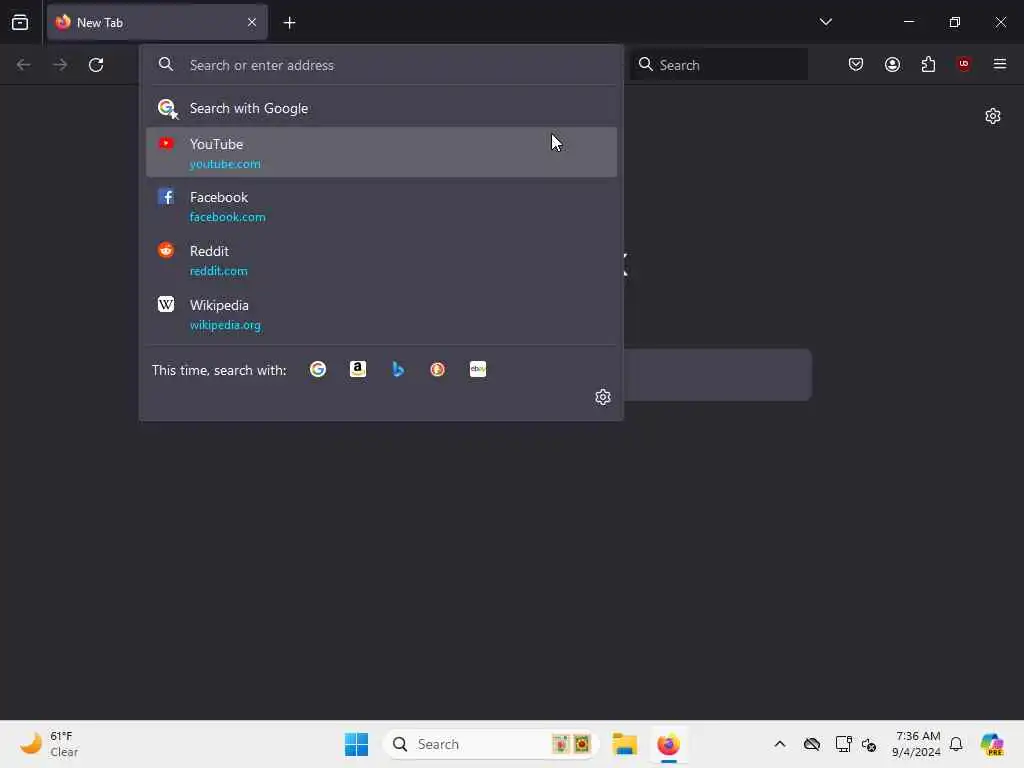Screen dimensions: 1024x768
Task: Choose the Wikipedia suggestion row
Action: 381,314
